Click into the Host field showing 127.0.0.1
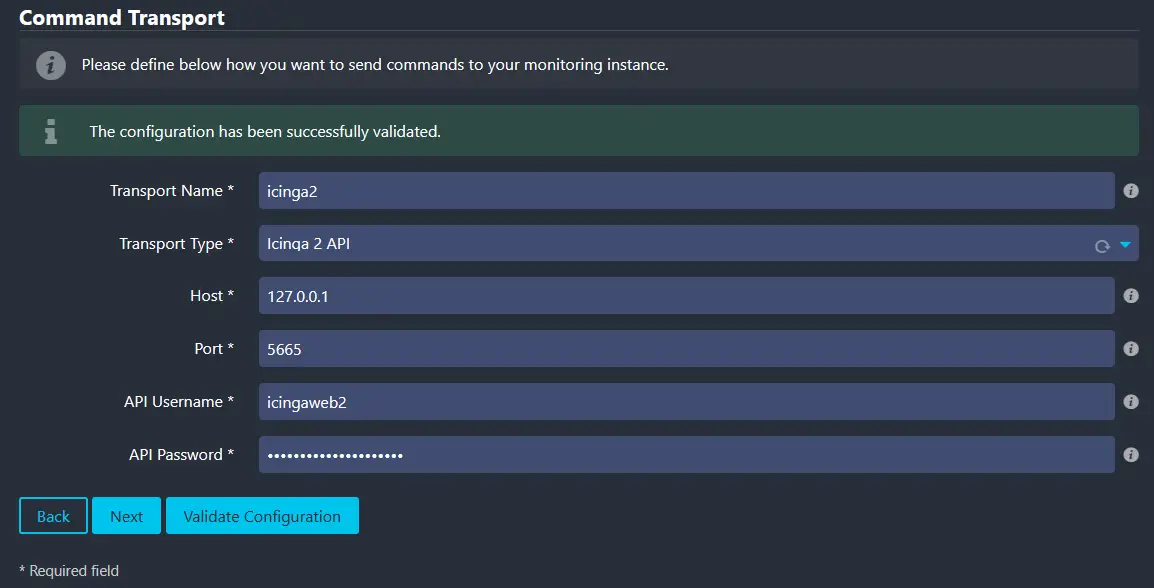1154x588 pixels. point(685,296)
